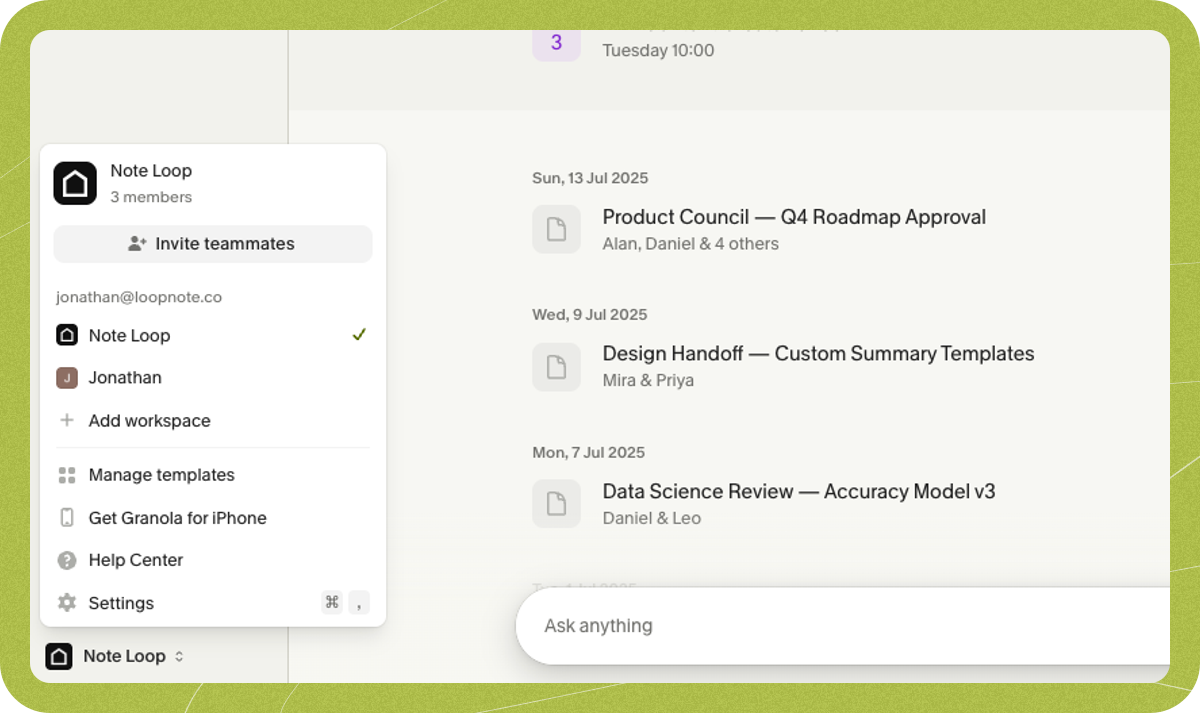This screenshot has width=1200, height=713.
Task: Click the document icon beside Design Handoff
Action: (556, 367)
